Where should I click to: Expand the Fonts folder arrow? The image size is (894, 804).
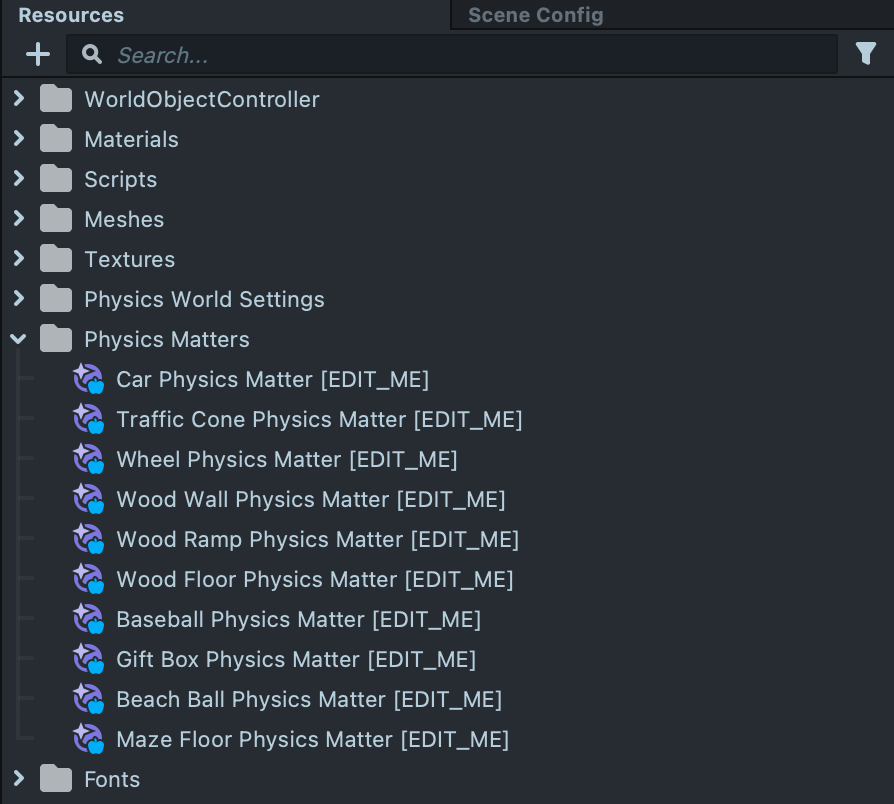(x=18, y=779)
